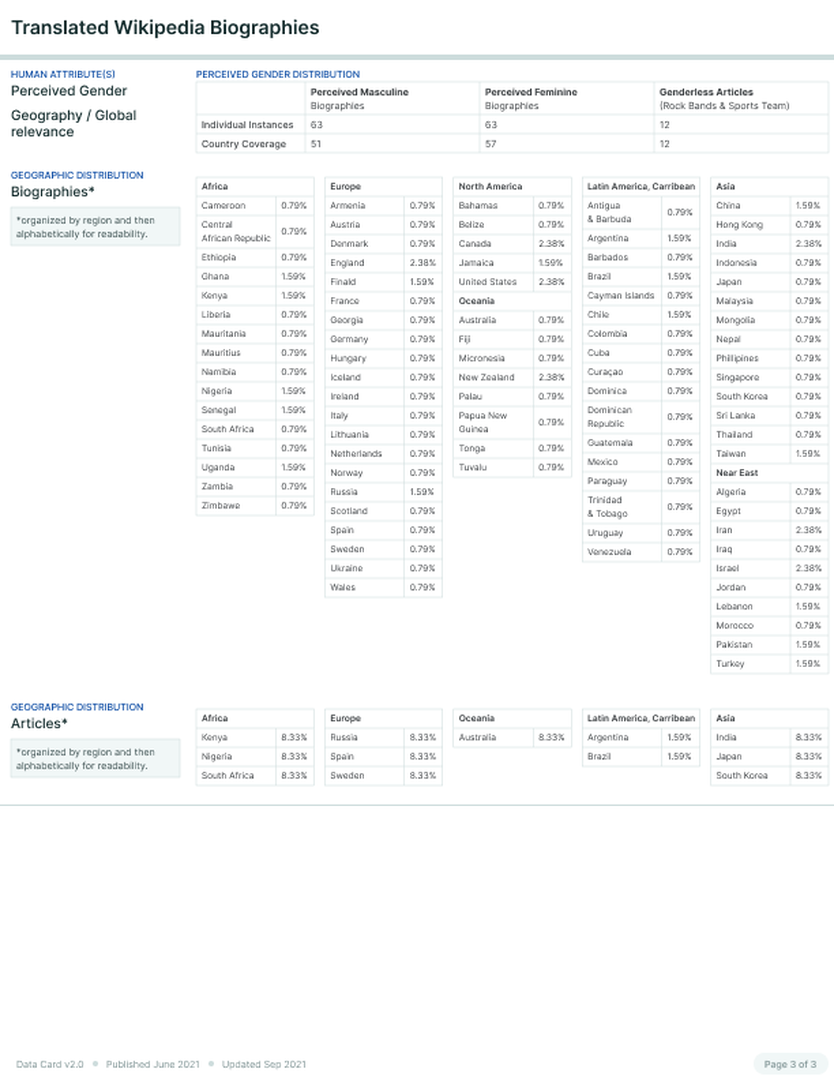Open the "Page 3 of 3" pagination control
The image size is (834, 1080).
(x=788, y=1064)
